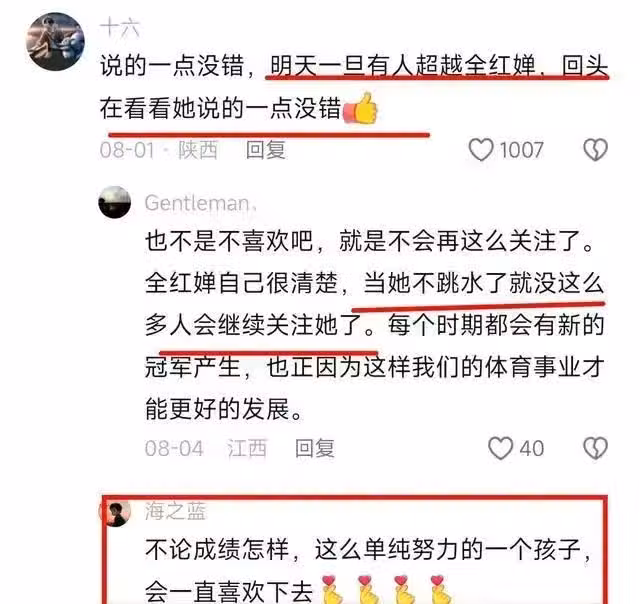Open Gentleman's profile avatar
The height and width of the screenshot is (604, 640).
(x=115, y=202)
